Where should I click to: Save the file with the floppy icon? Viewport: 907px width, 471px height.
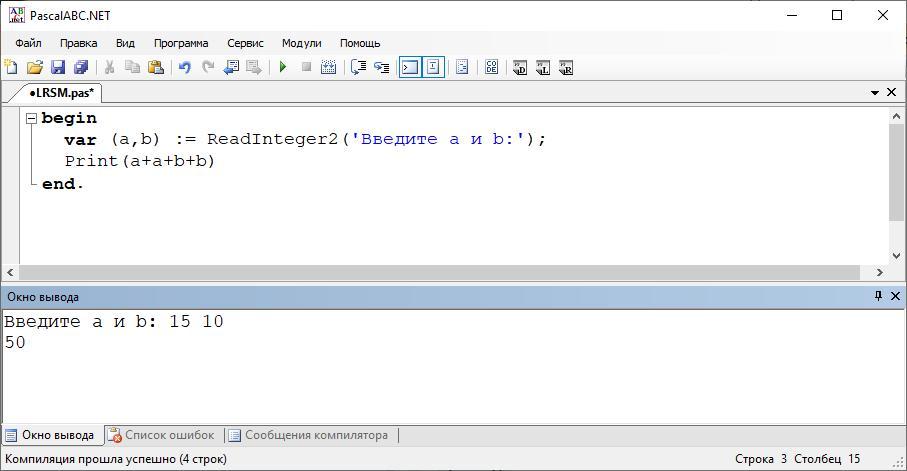pyautogui.click(x=58, y=68)
